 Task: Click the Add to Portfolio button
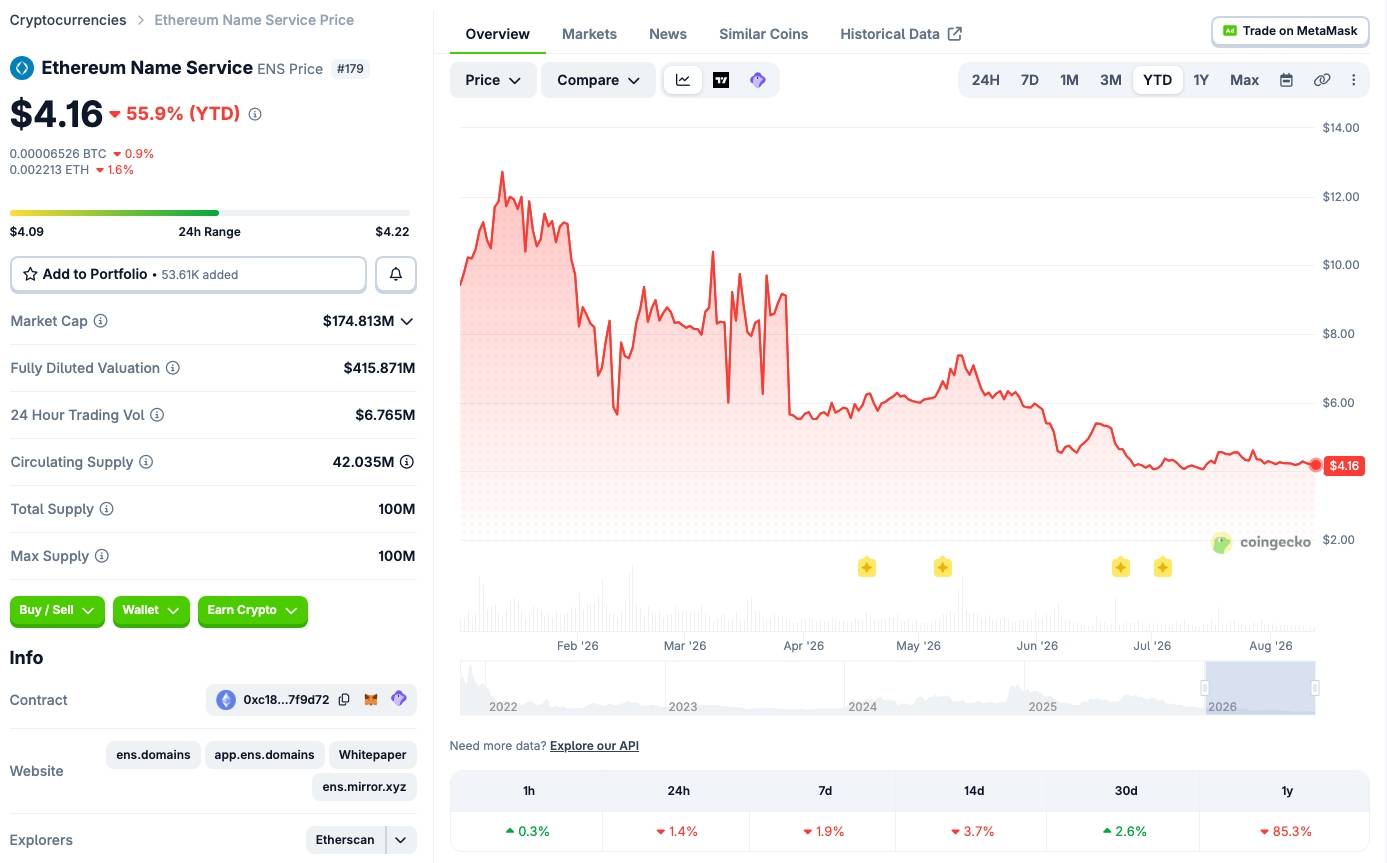188,274
